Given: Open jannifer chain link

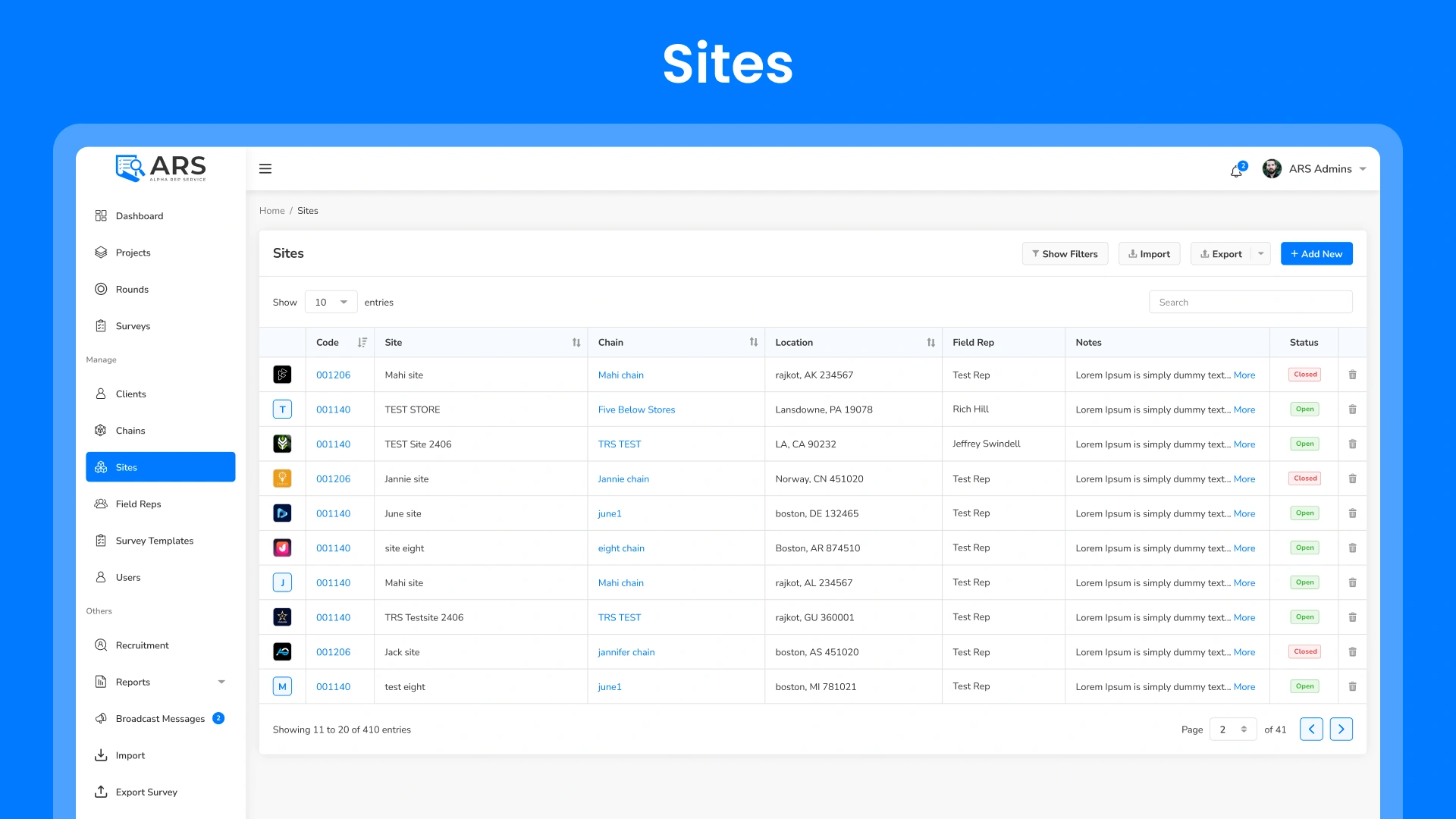Looking at the screenshot, I should (x=626, y=652).
